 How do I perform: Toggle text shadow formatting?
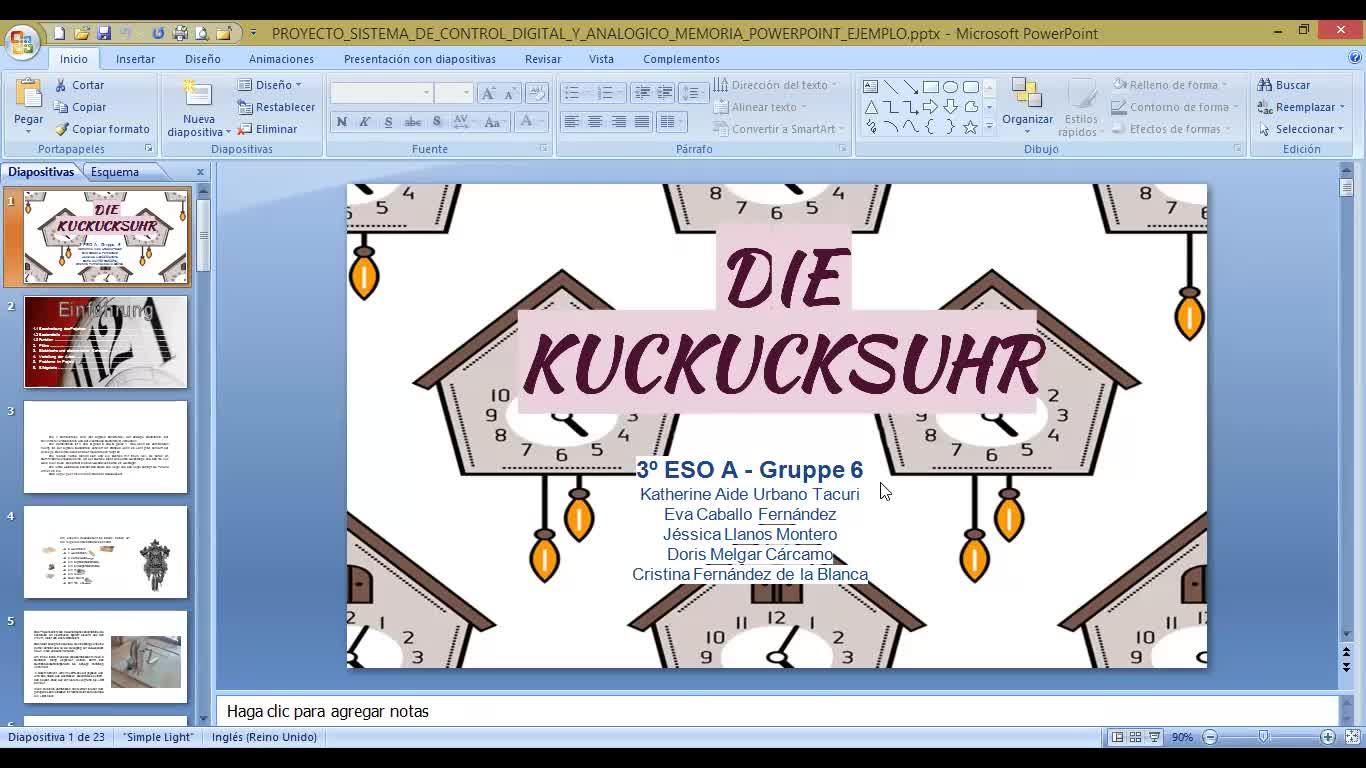point(437,122)
